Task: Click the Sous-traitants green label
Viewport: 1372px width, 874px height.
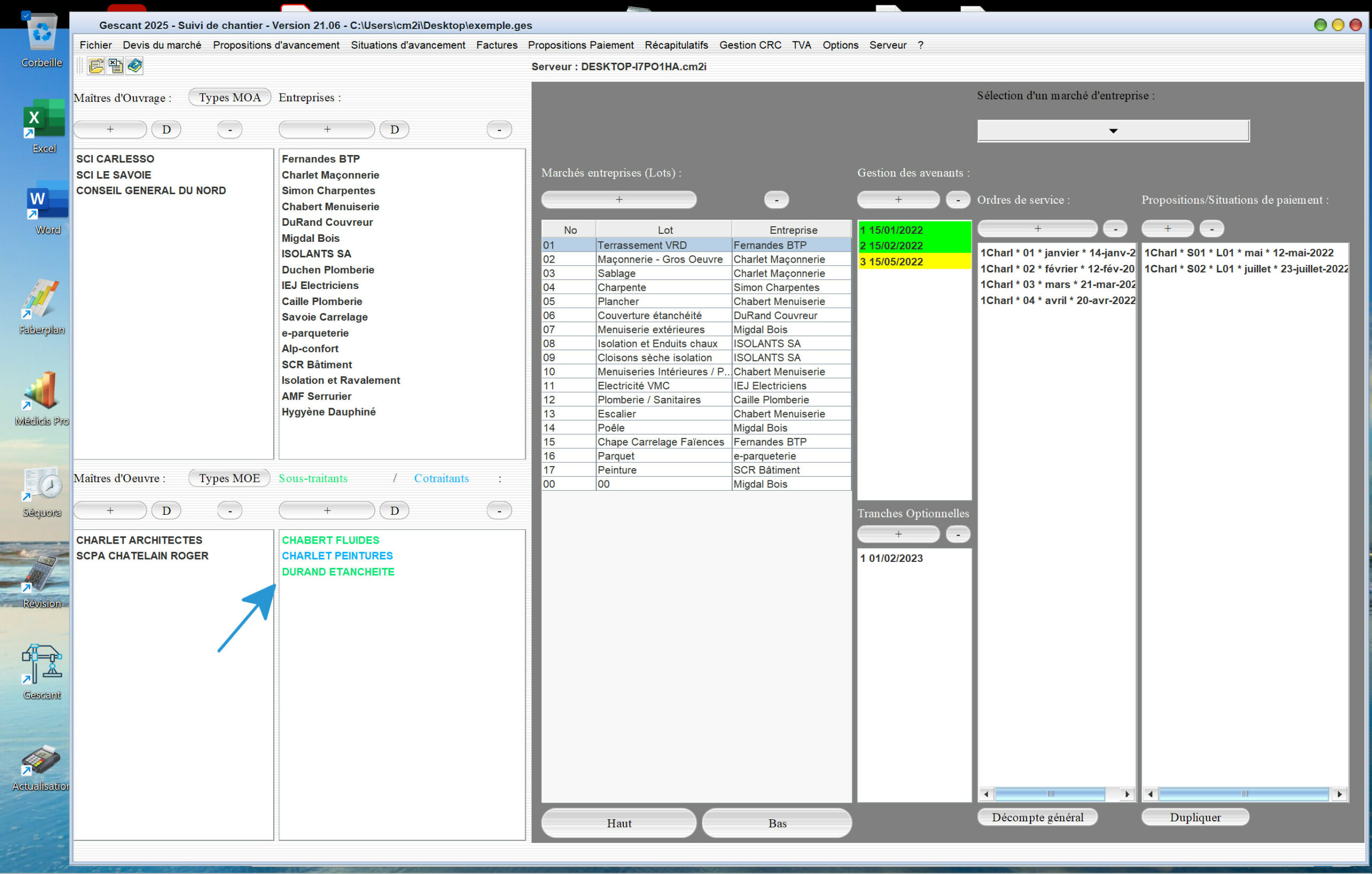Action: click(x=313, y=478)
